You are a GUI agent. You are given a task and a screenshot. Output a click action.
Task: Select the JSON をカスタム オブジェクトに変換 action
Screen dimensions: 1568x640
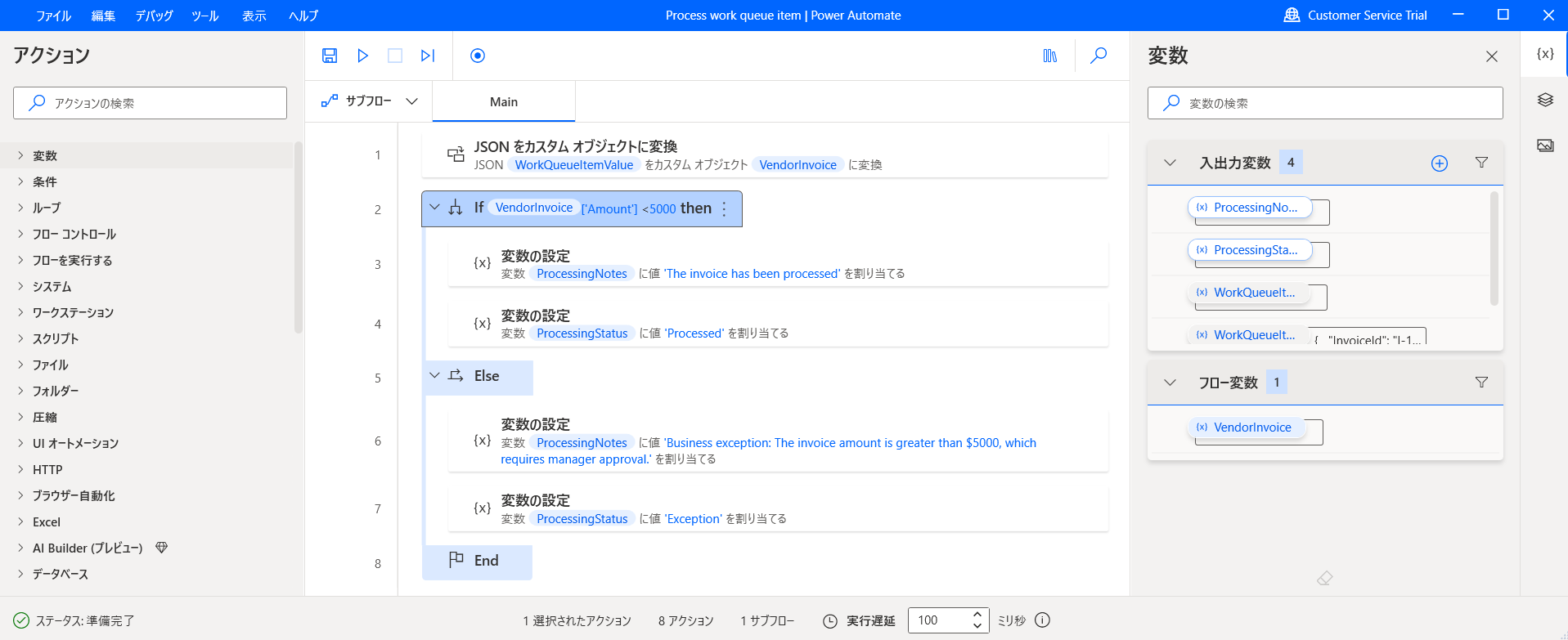tap(765, 154)
